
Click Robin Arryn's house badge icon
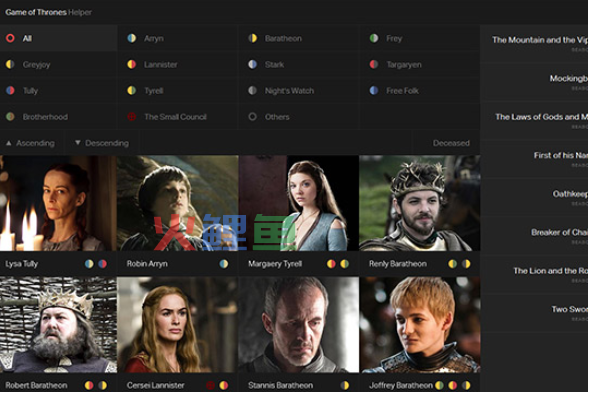tap(224, 264)
